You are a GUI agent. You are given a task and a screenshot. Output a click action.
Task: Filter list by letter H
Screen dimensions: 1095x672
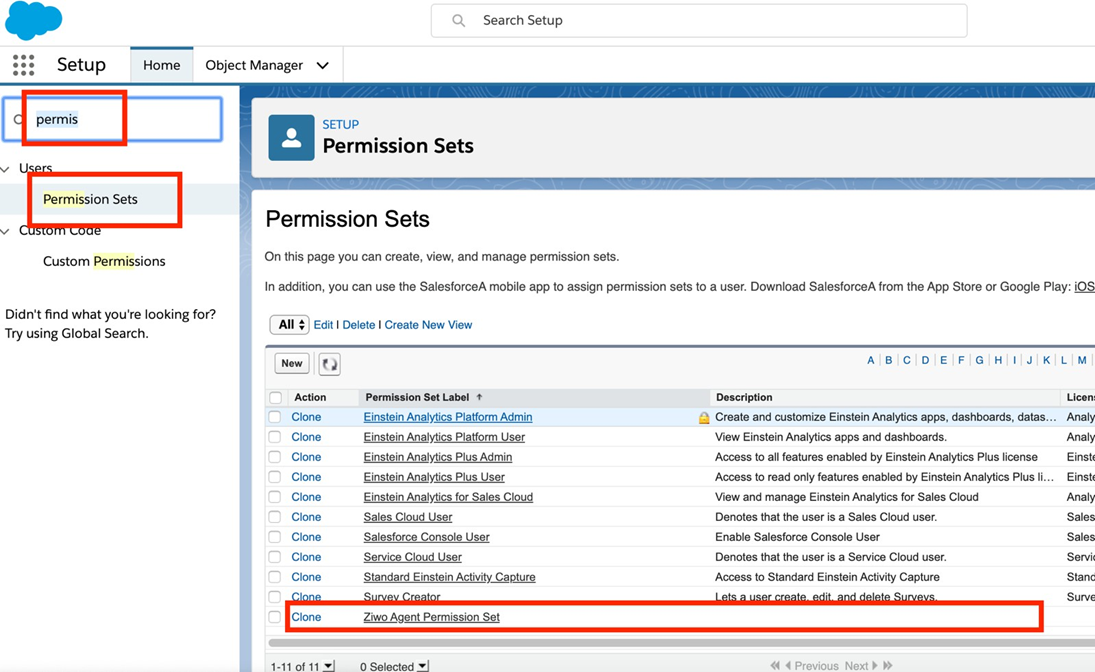pos(998,360)
